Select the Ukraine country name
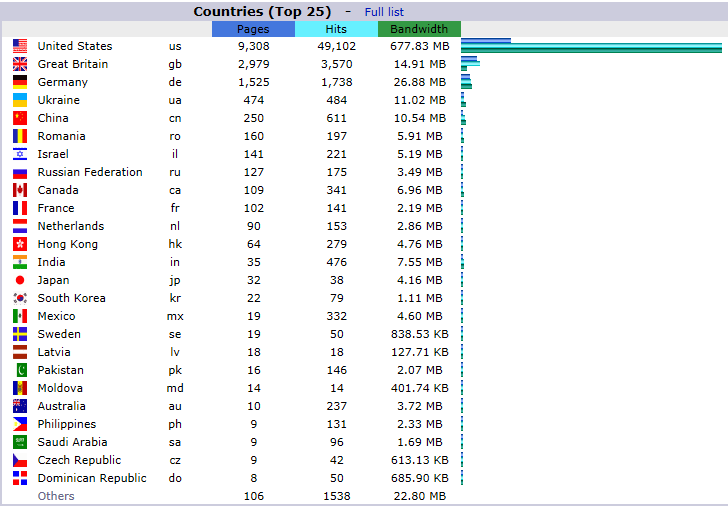Screen dimensions: 728x507 58,100
